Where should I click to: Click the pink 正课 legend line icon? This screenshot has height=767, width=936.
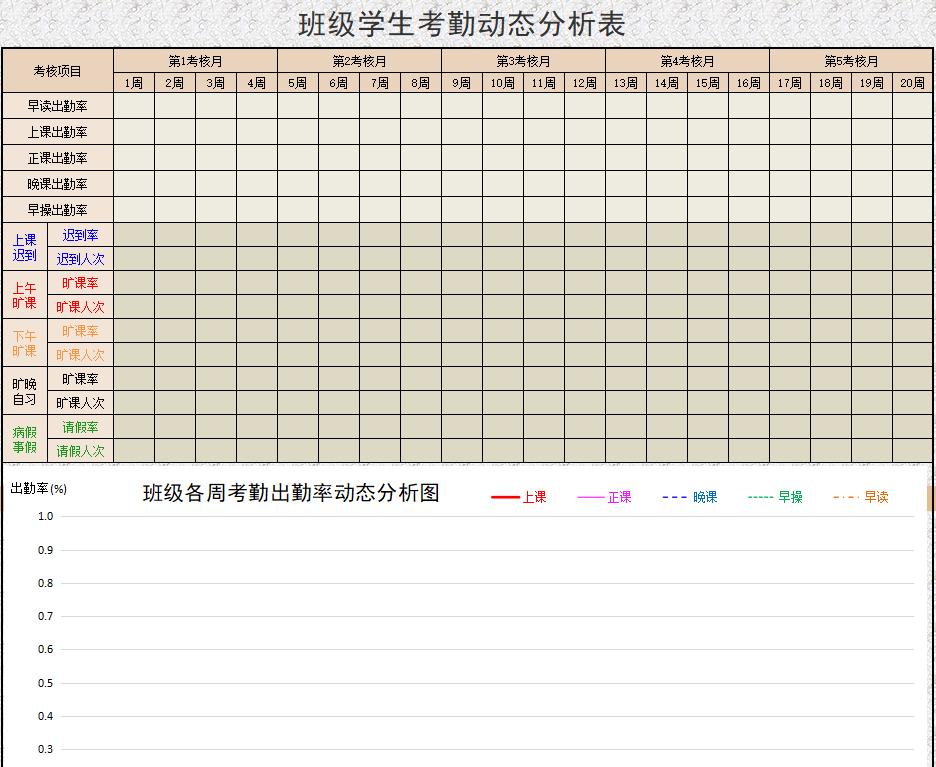pos(592,497)
